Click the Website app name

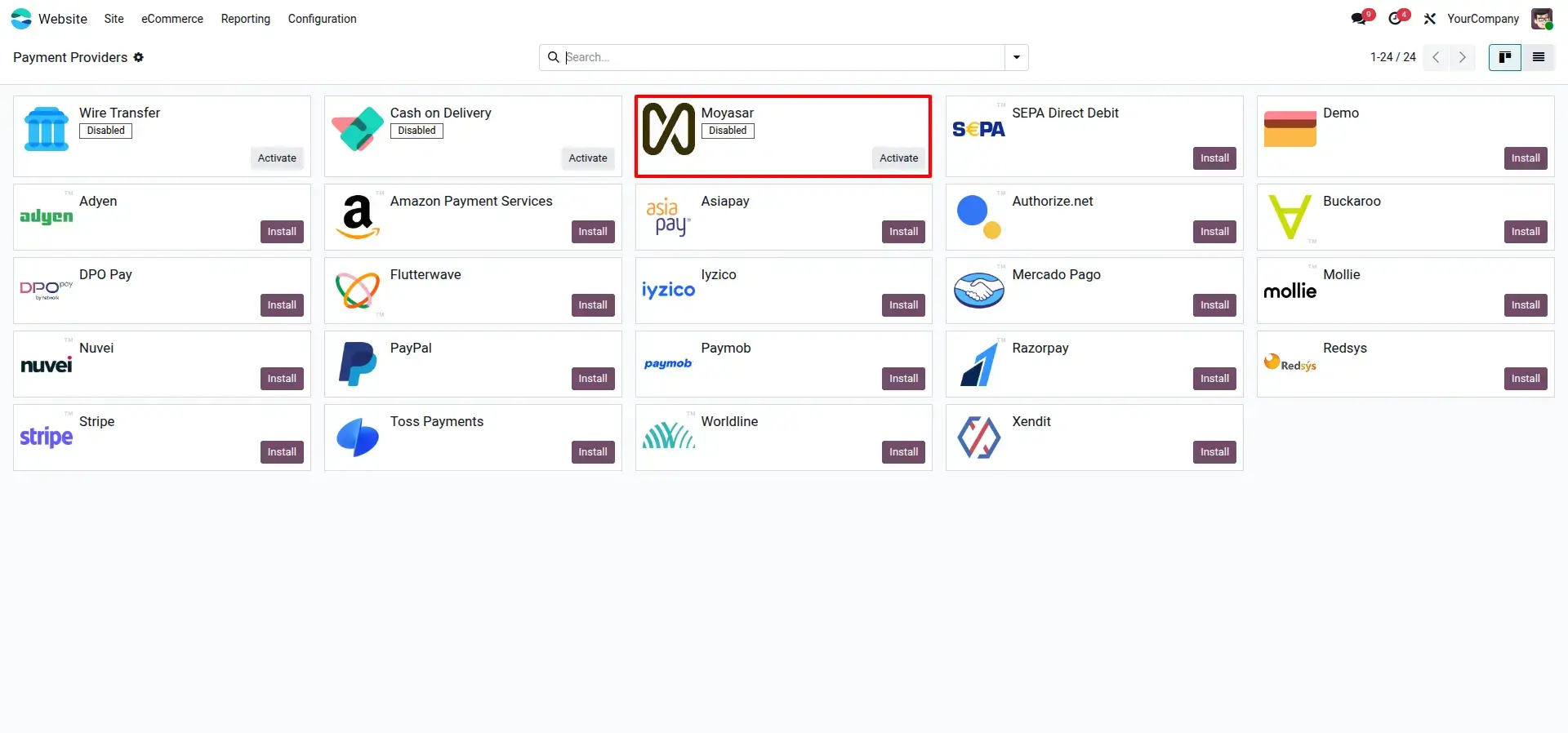click(x=63, y=19)
